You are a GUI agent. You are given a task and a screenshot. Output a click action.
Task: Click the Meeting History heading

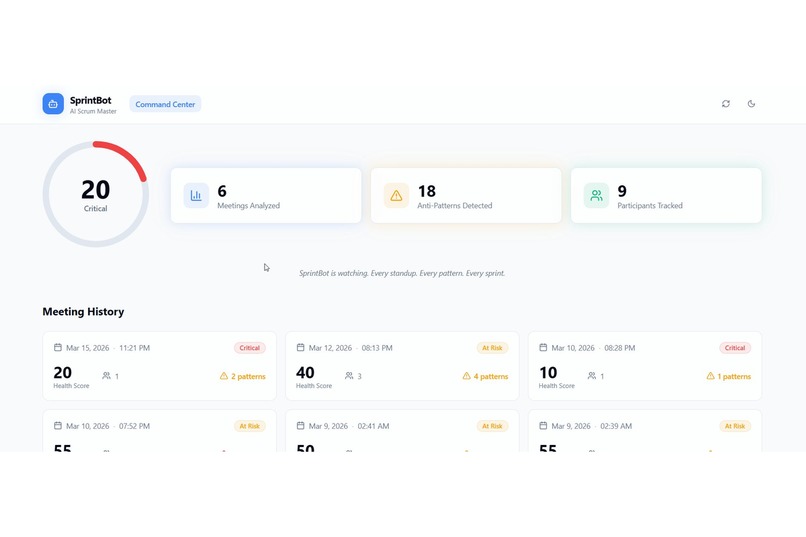[83, 311]
